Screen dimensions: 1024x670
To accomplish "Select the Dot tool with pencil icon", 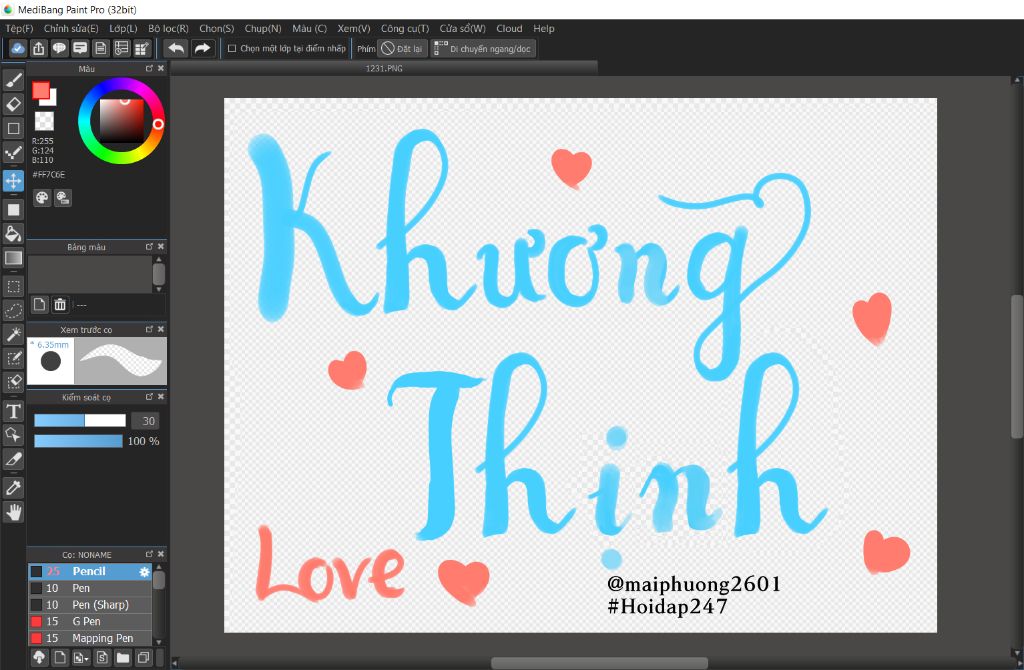I will tap(13, 153).
